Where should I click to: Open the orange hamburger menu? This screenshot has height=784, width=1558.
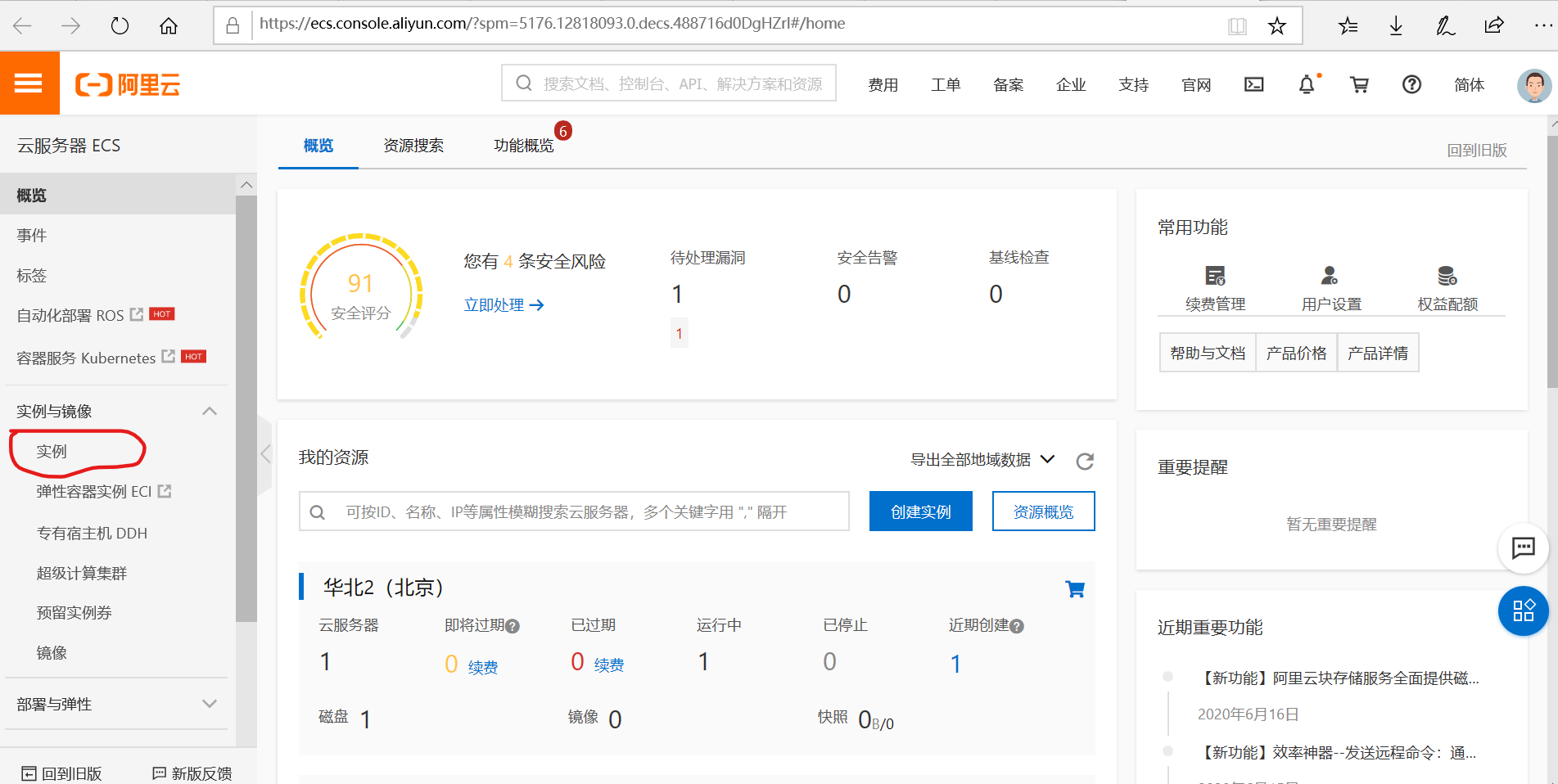[x=29, y=83]
